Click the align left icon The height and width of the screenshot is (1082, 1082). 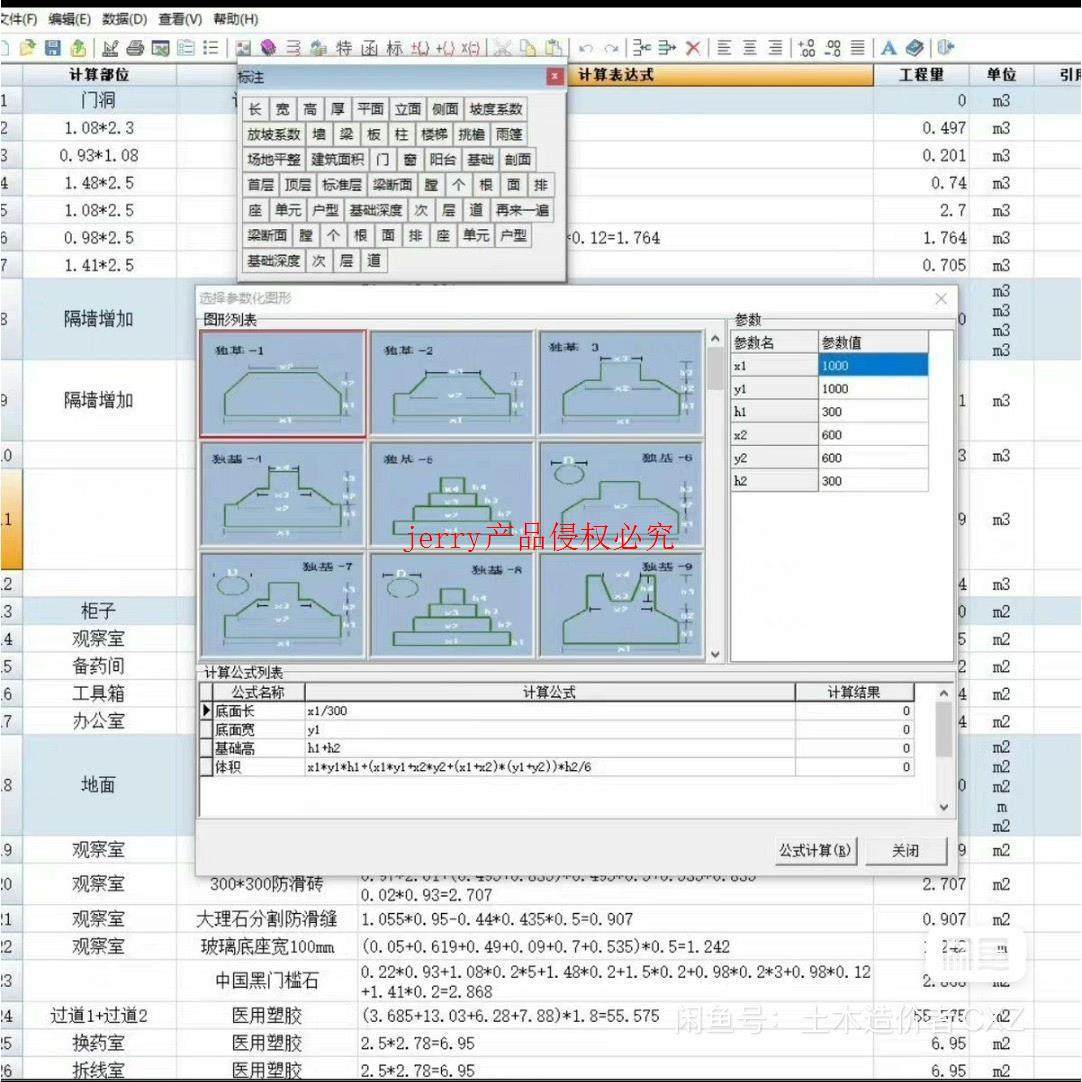(x=725, y=48)
